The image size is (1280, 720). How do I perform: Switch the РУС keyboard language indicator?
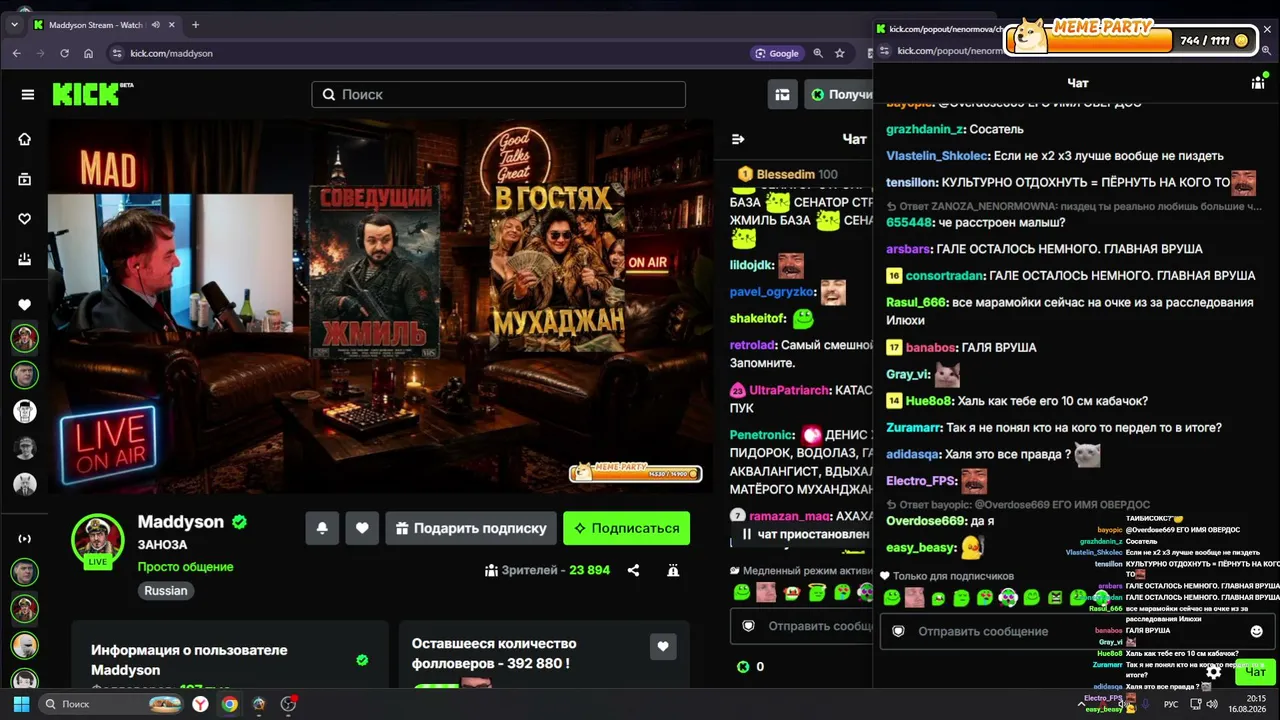(1171, 704)
